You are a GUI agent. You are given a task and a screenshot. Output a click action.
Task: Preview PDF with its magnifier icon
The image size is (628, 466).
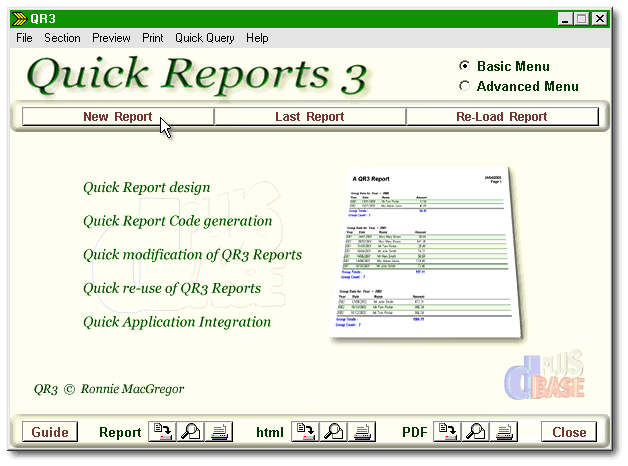(x=475, y=432)
